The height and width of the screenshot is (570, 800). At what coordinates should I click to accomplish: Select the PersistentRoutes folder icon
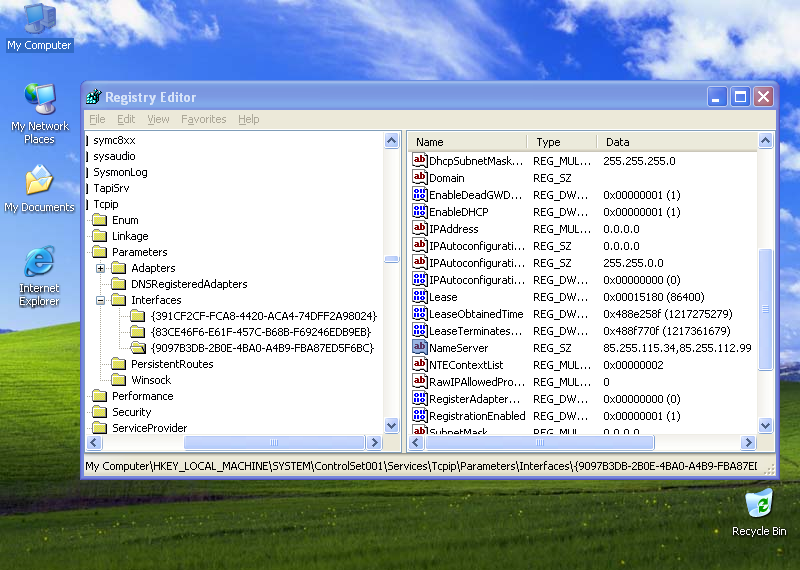point(118,364)
